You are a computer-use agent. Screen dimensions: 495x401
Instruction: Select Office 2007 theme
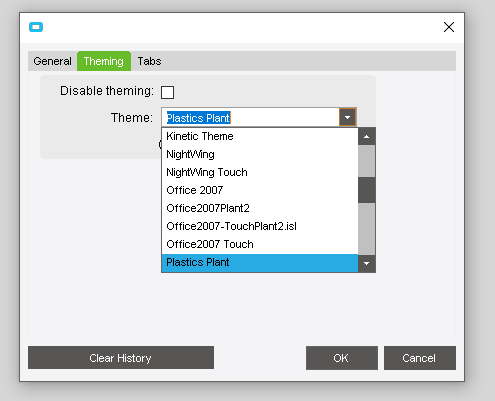(x=260, y=190)
